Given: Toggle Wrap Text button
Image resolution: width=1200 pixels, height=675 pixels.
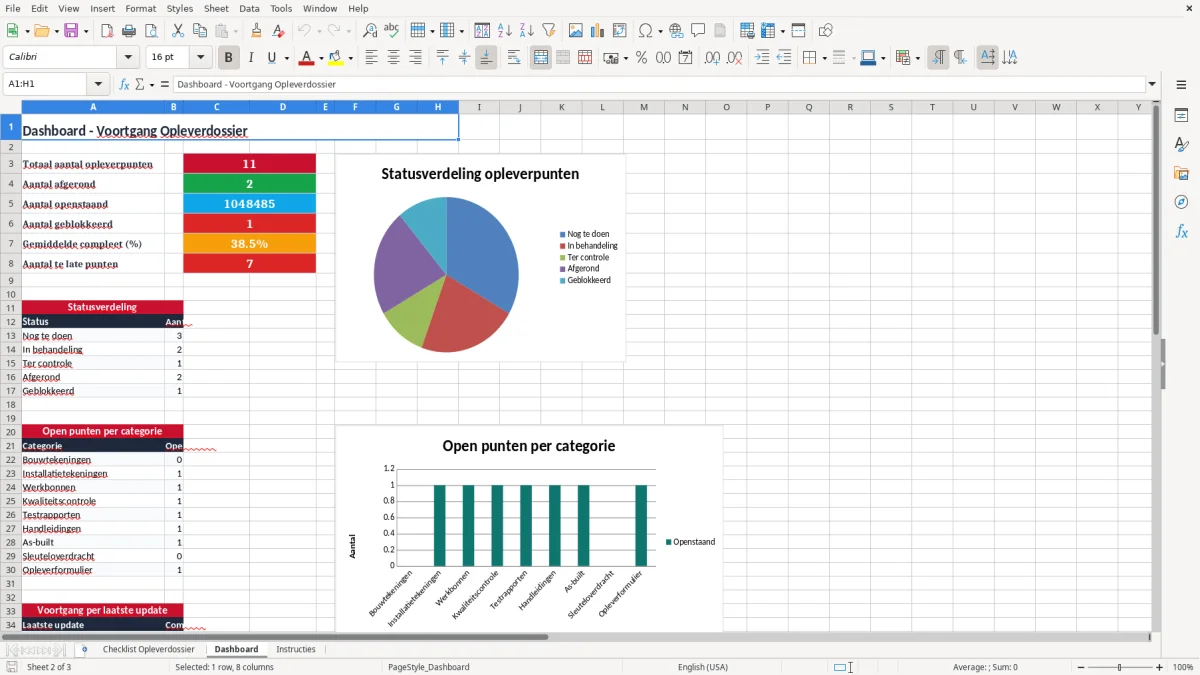Looking at the screenshot, I should click(x=513, y=58).
